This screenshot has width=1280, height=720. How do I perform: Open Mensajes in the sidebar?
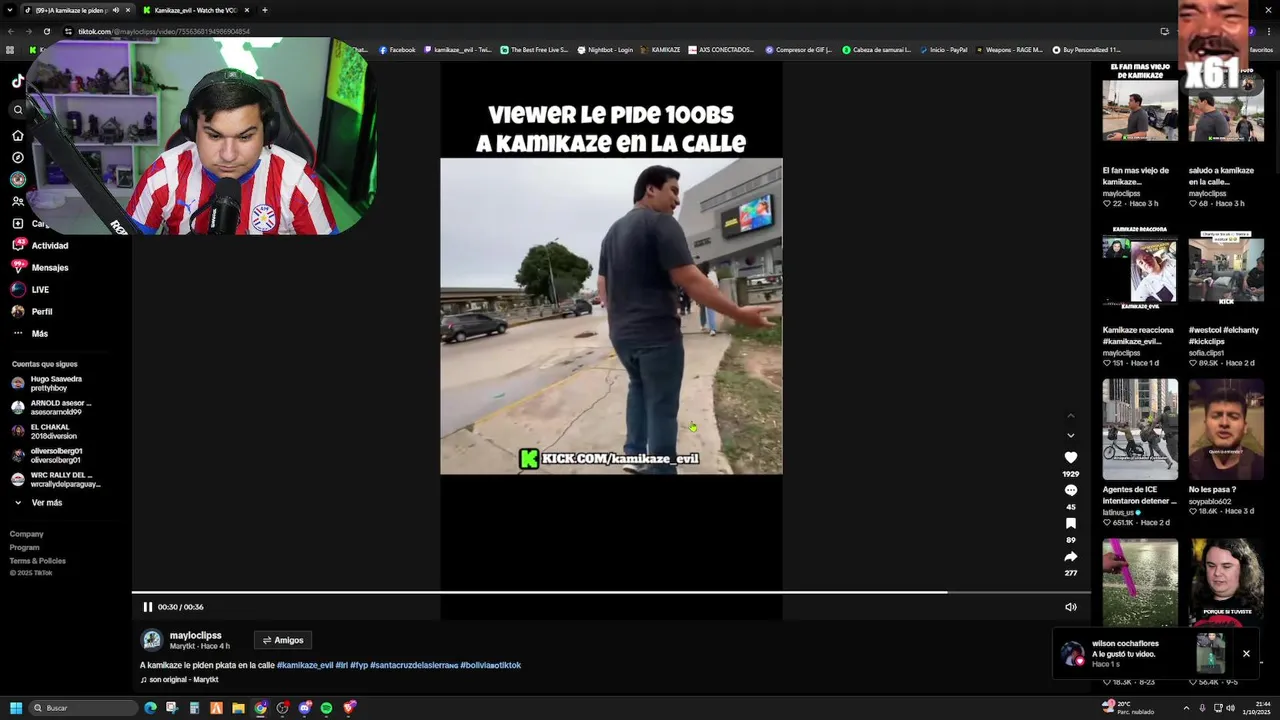40,267
